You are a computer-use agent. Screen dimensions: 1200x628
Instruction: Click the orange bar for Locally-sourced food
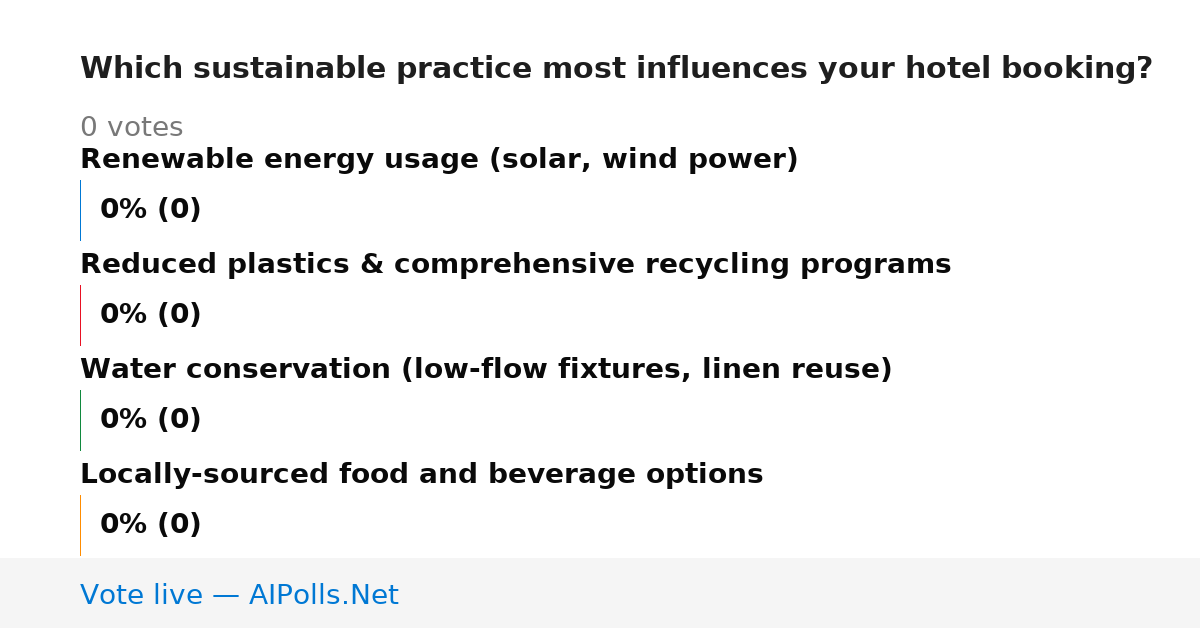tap(80, 525)
